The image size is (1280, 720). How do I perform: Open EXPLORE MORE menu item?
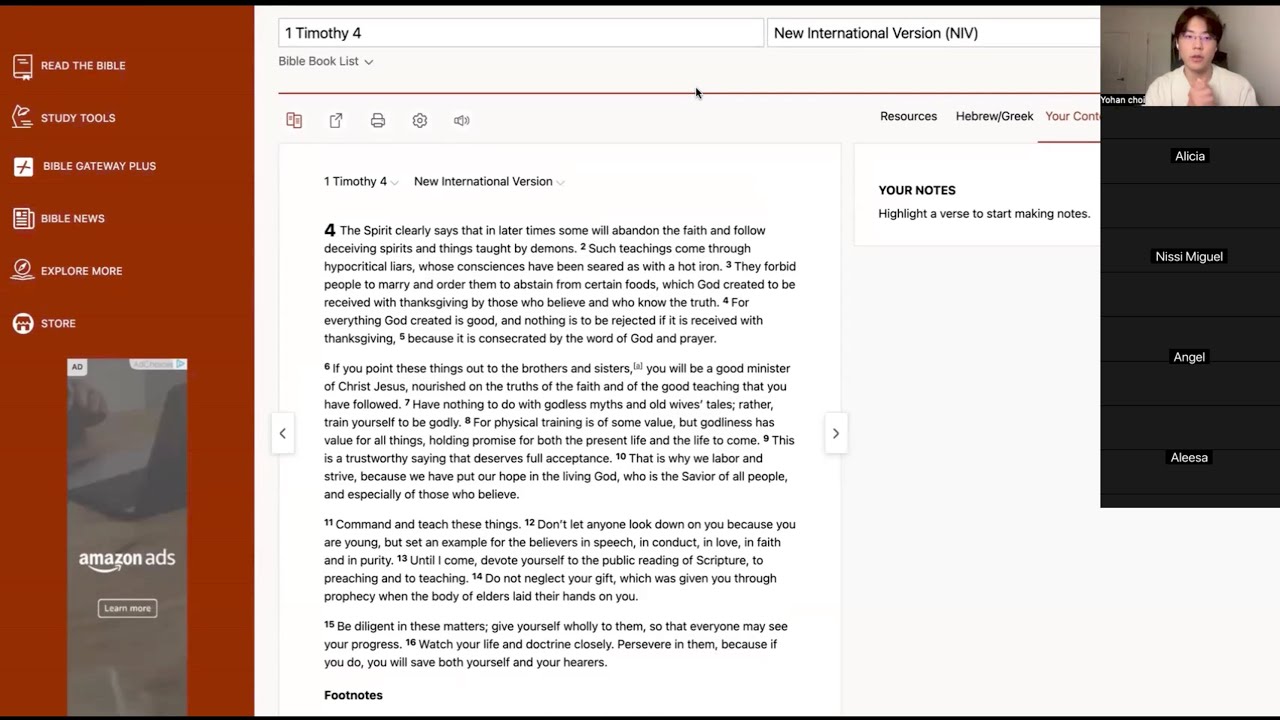pyautogui.click(x=81, y=271)
